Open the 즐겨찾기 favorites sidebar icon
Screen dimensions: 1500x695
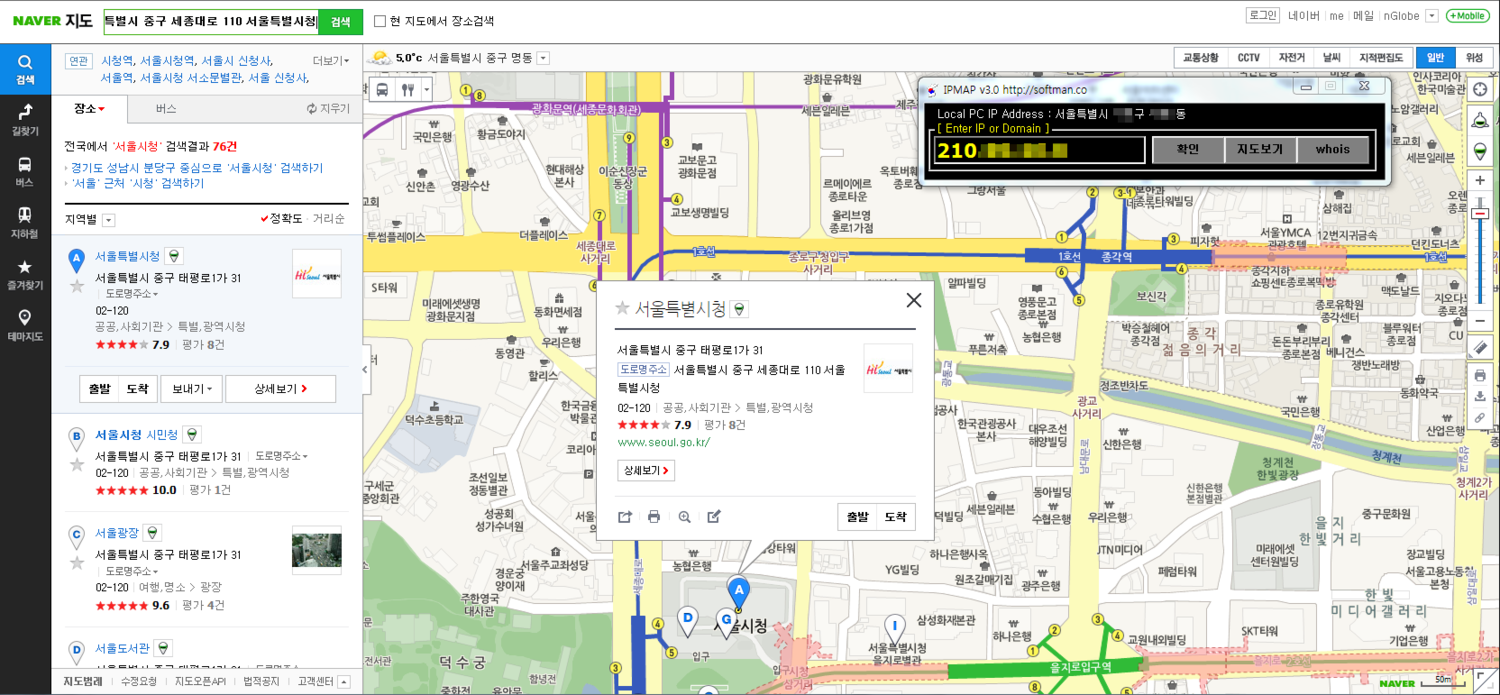pyautogui.click(x=25, y=274)
